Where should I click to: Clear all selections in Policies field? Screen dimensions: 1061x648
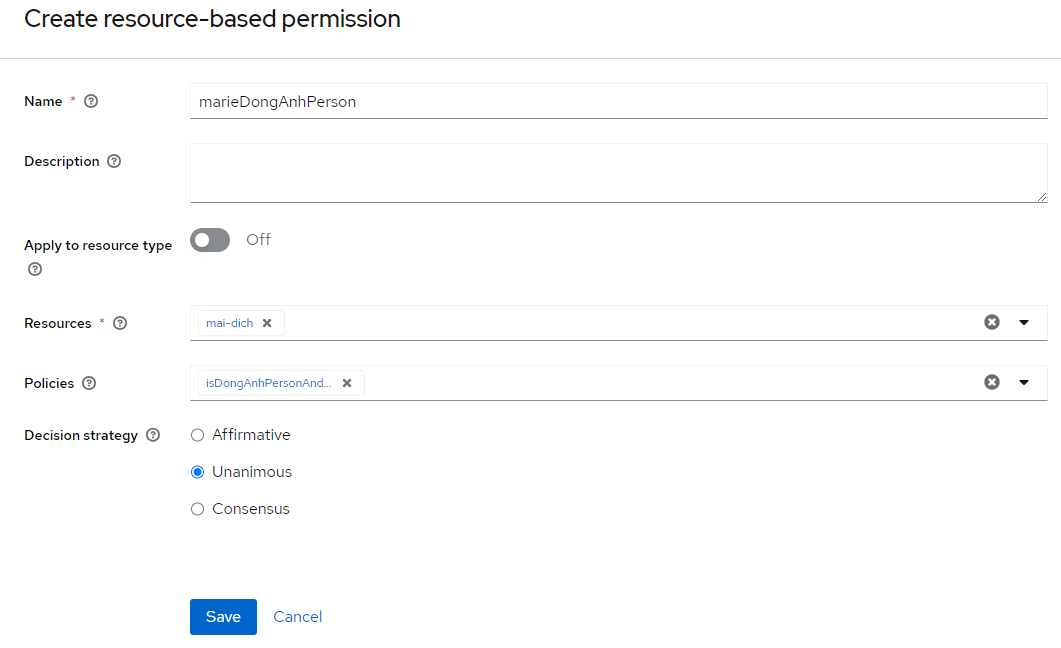pyautogui.click(x=991, y=382)
